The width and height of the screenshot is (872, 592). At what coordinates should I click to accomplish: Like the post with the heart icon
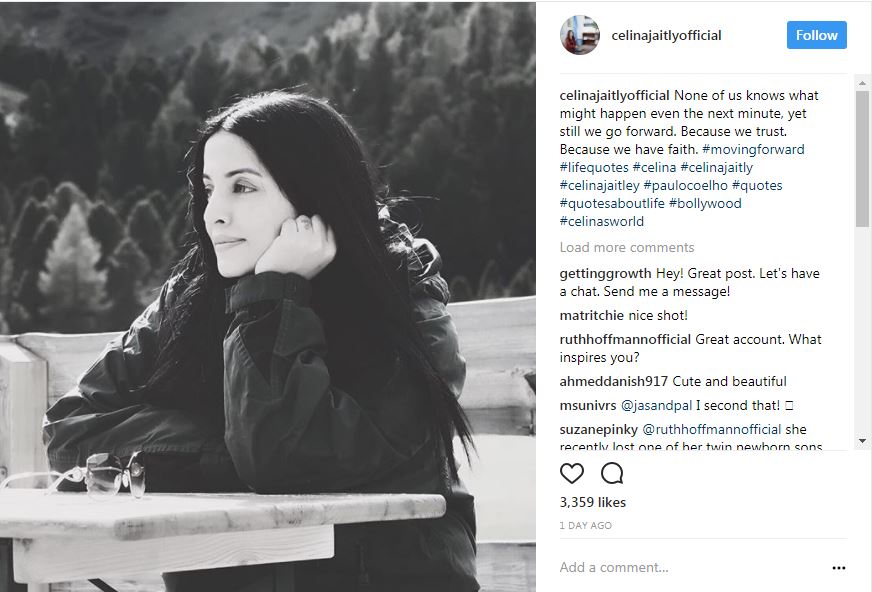[572, 473]
